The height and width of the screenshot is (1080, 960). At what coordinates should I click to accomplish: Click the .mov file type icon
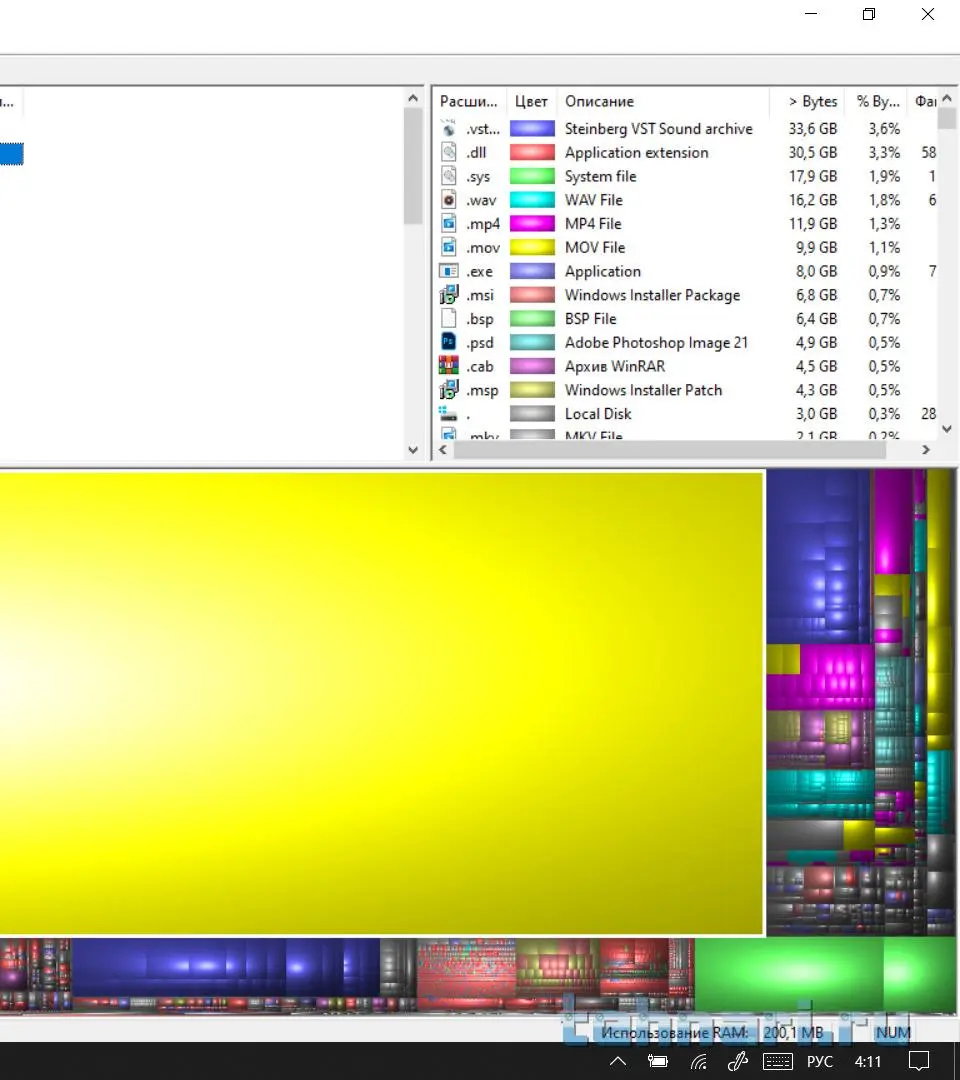click(448, 247)
